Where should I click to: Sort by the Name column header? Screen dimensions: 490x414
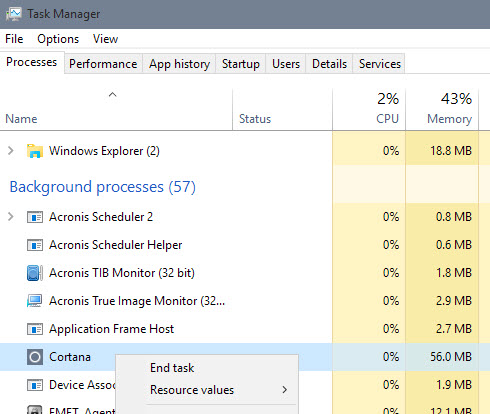pyautogui.click(x=116, y=110)
